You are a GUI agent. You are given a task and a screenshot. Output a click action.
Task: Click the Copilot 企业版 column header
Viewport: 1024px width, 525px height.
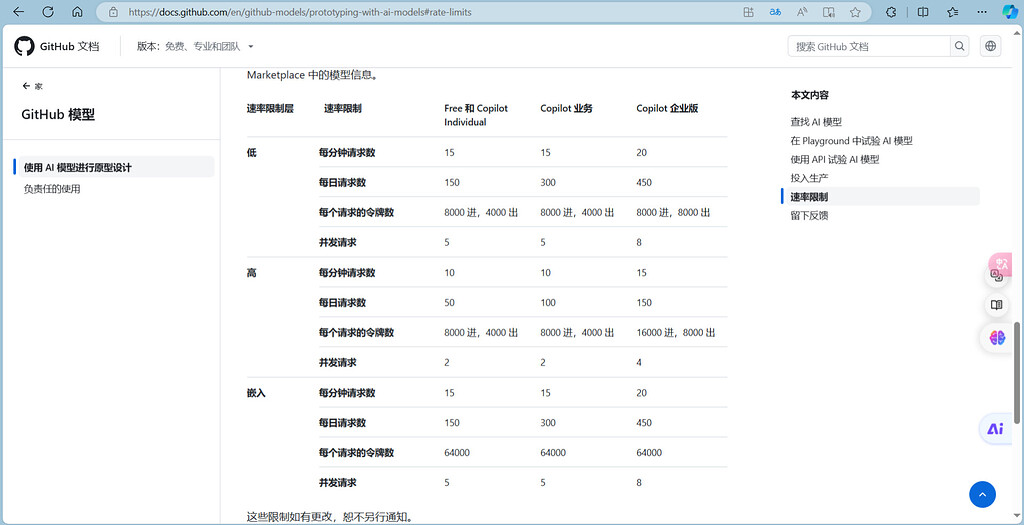(667, 108)
